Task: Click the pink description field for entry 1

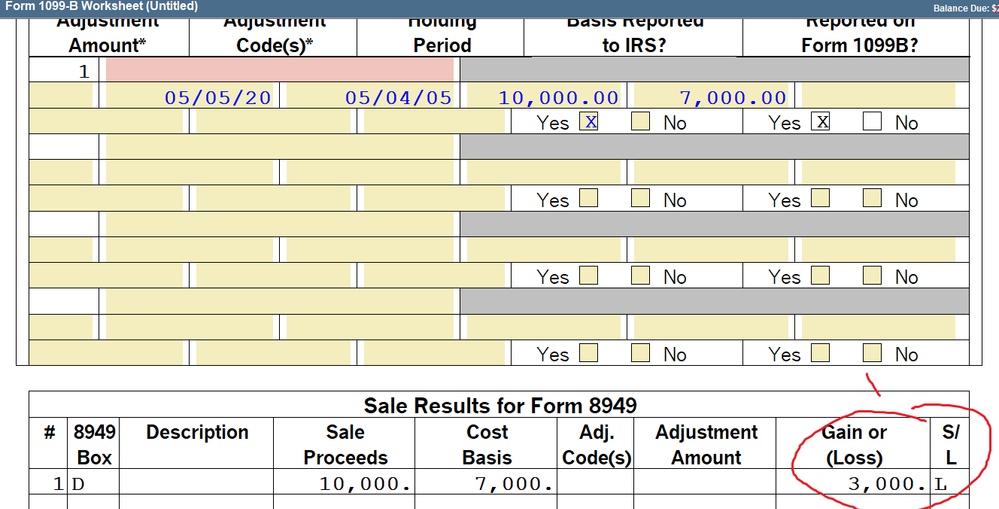Action: coord(279,70)
